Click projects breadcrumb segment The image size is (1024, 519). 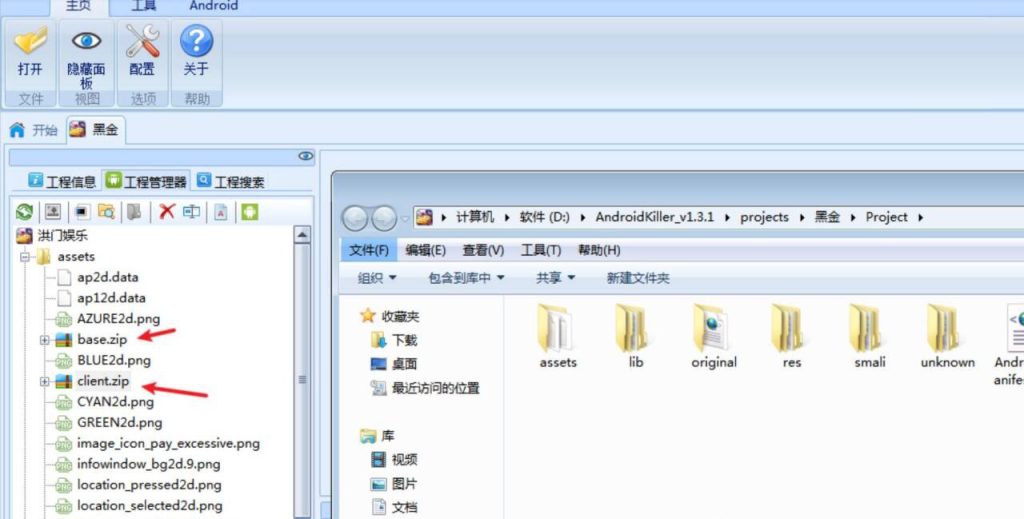click(x=764, y=217)
